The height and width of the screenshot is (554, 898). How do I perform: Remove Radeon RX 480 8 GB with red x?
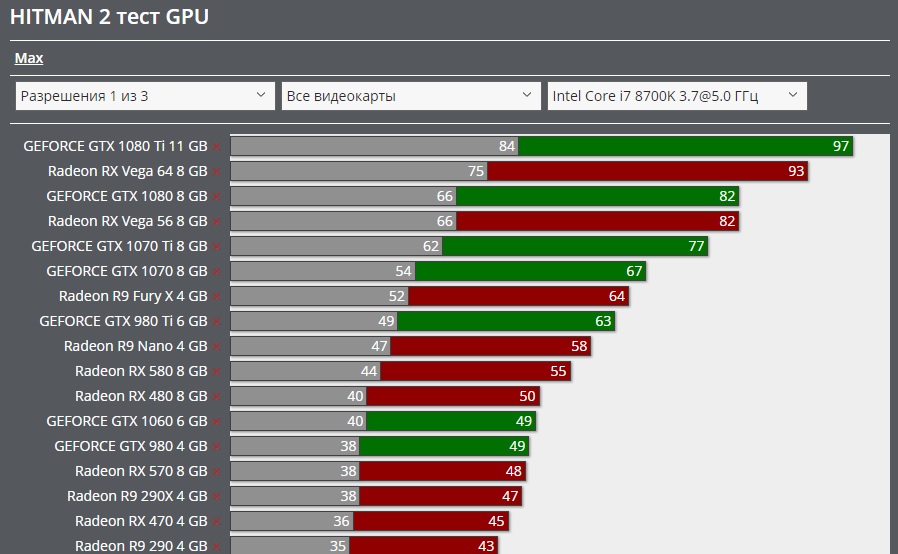216,396
